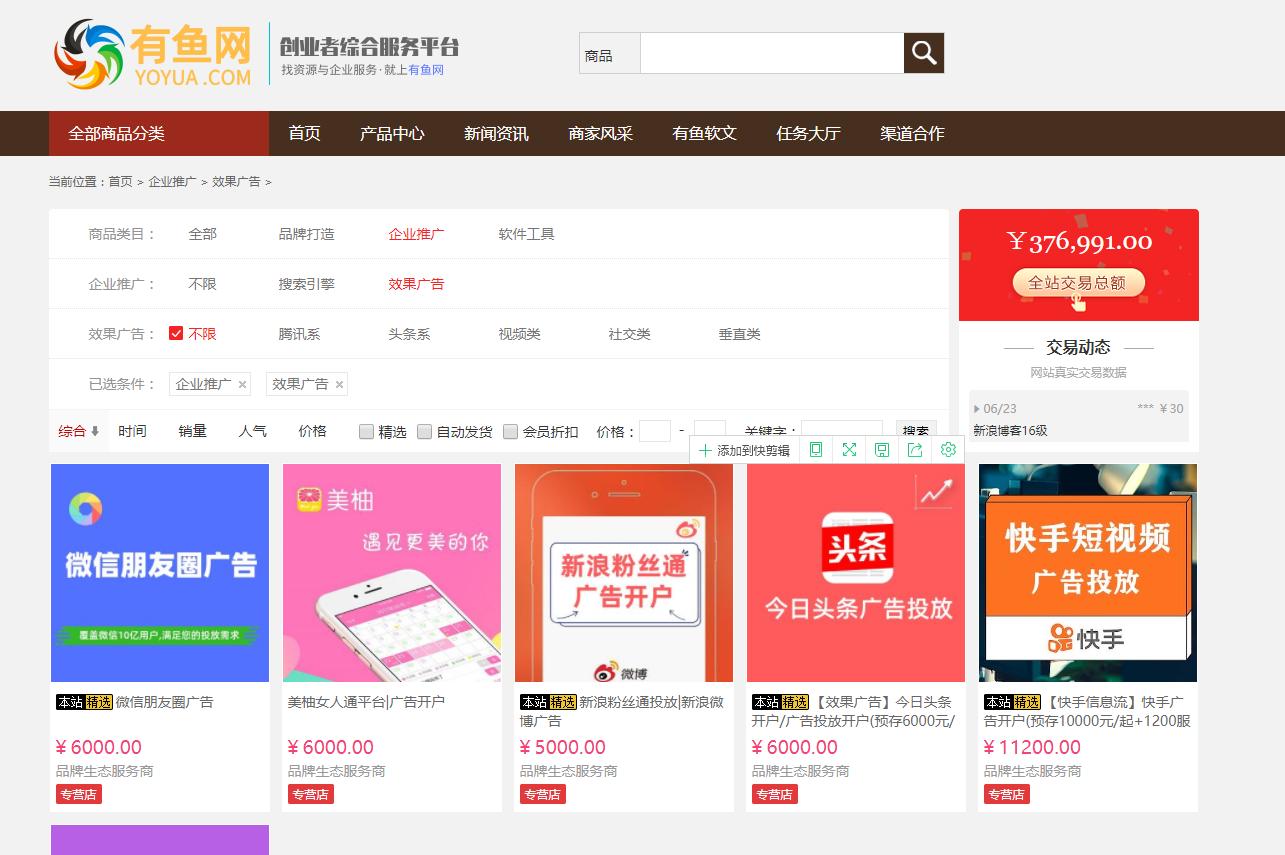Click the save icon in the 快剪辑 toolbar

[x=882, y=449]
